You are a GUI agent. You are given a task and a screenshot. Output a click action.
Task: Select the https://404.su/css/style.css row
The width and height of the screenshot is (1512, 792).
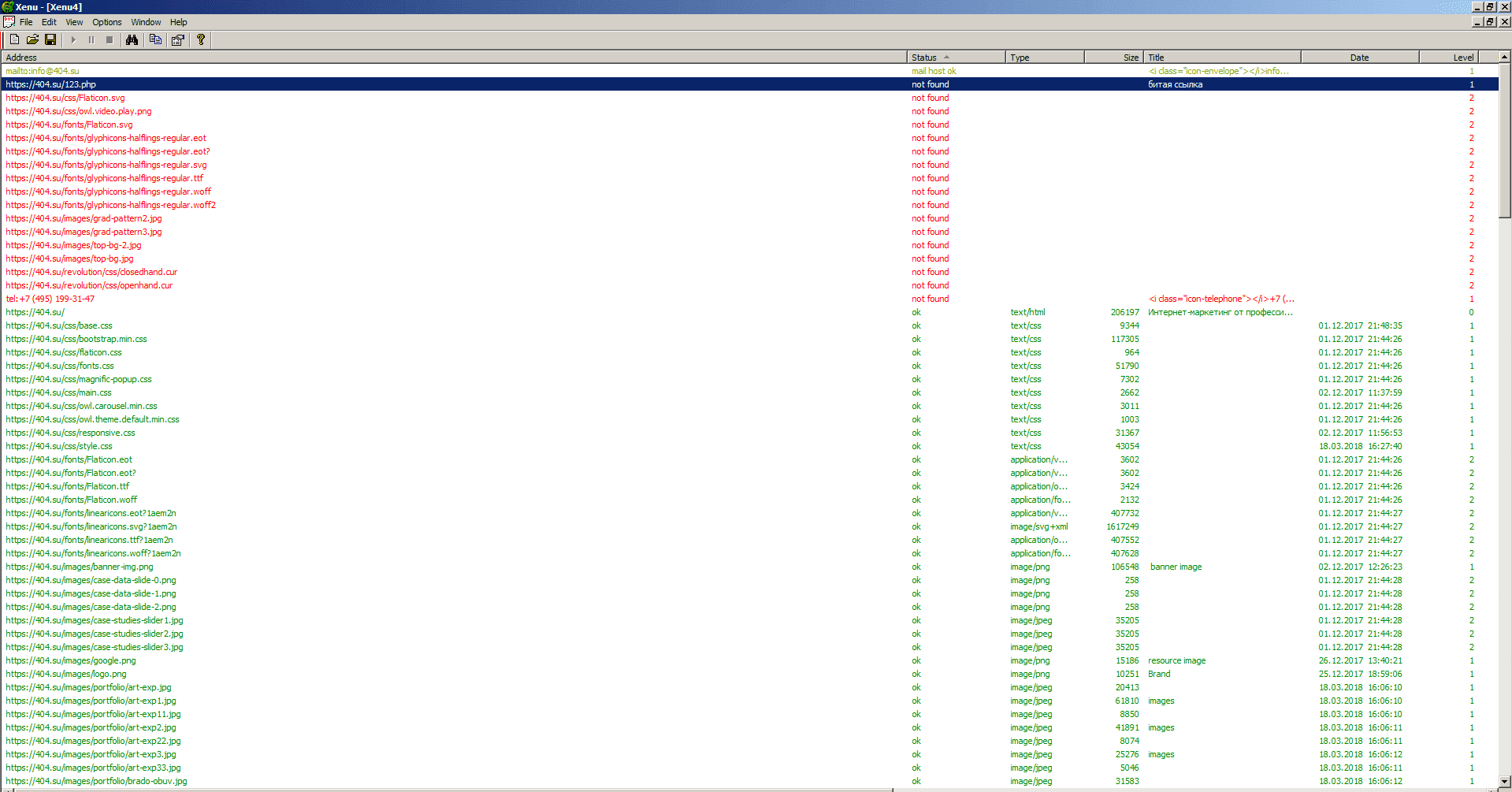point(749,446)
